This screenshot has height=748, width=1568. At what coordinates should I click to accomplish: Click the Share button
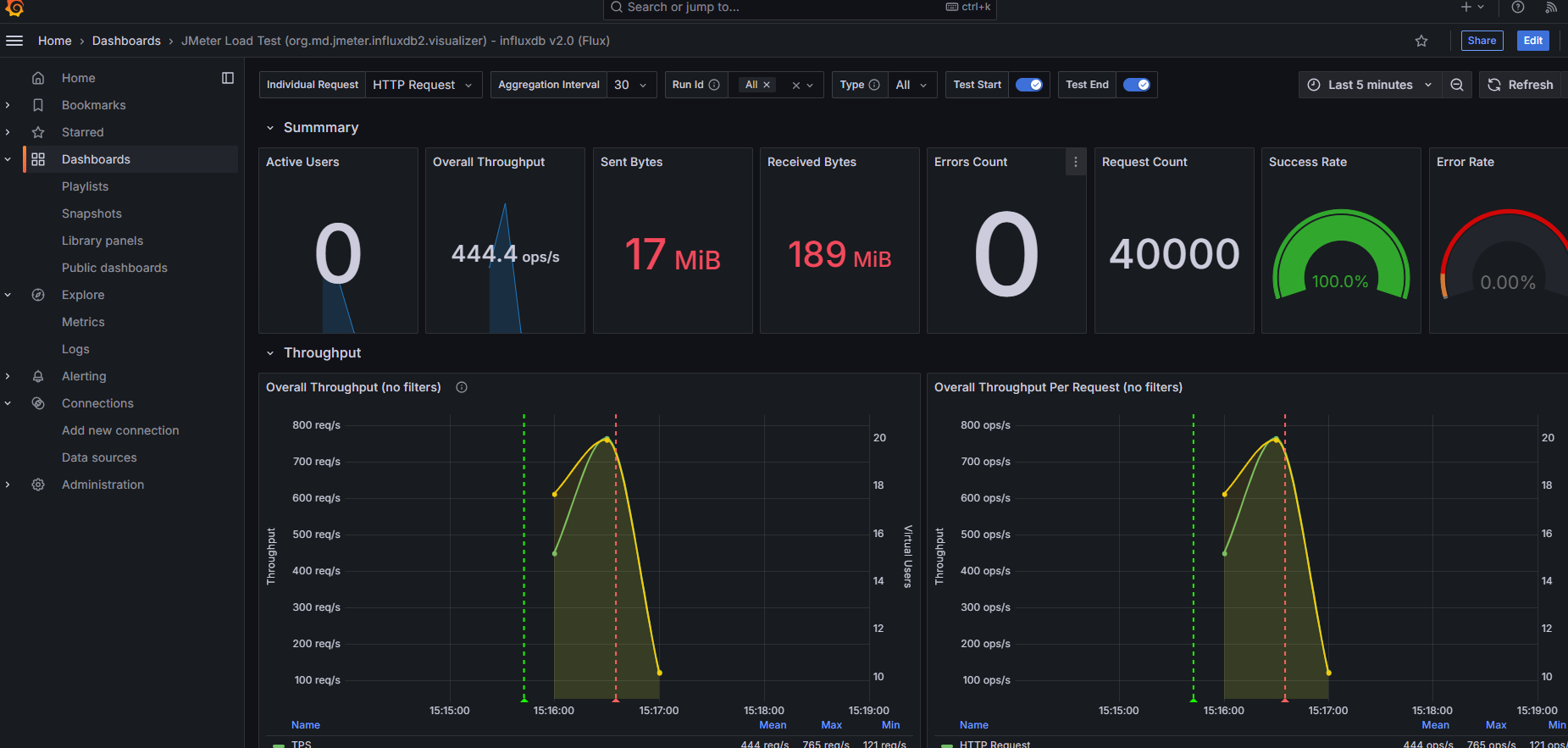[x=1482, y=41]
